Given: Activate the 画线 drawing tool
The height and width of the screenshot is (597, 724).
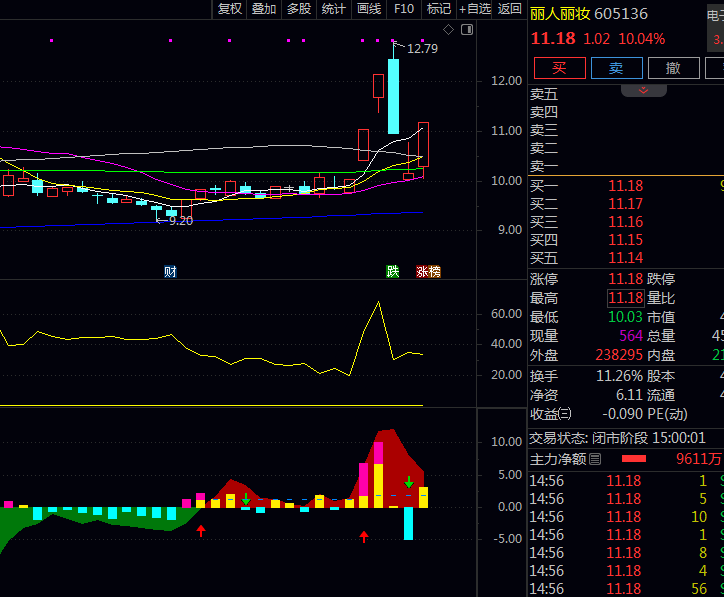Looking at the screenshot, I should click(x=369, y=9).
